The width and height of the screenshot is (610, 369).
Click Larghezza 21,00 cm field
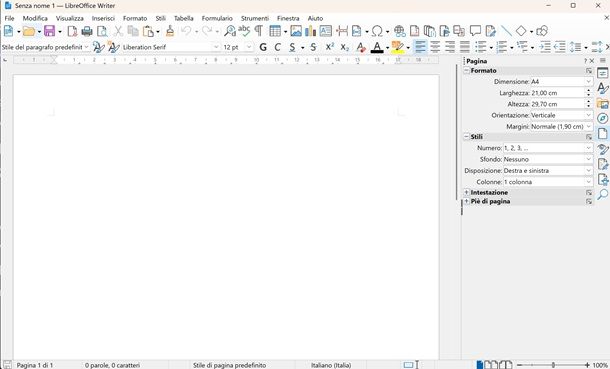557,93
